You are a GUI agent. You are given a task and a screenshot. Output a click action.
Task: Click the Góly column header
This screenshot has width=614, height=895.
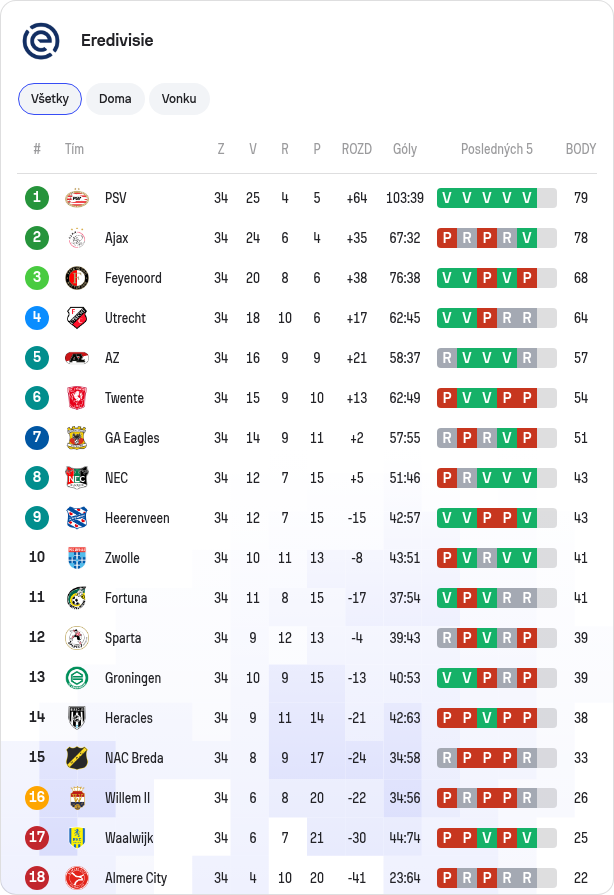(405, 149)
